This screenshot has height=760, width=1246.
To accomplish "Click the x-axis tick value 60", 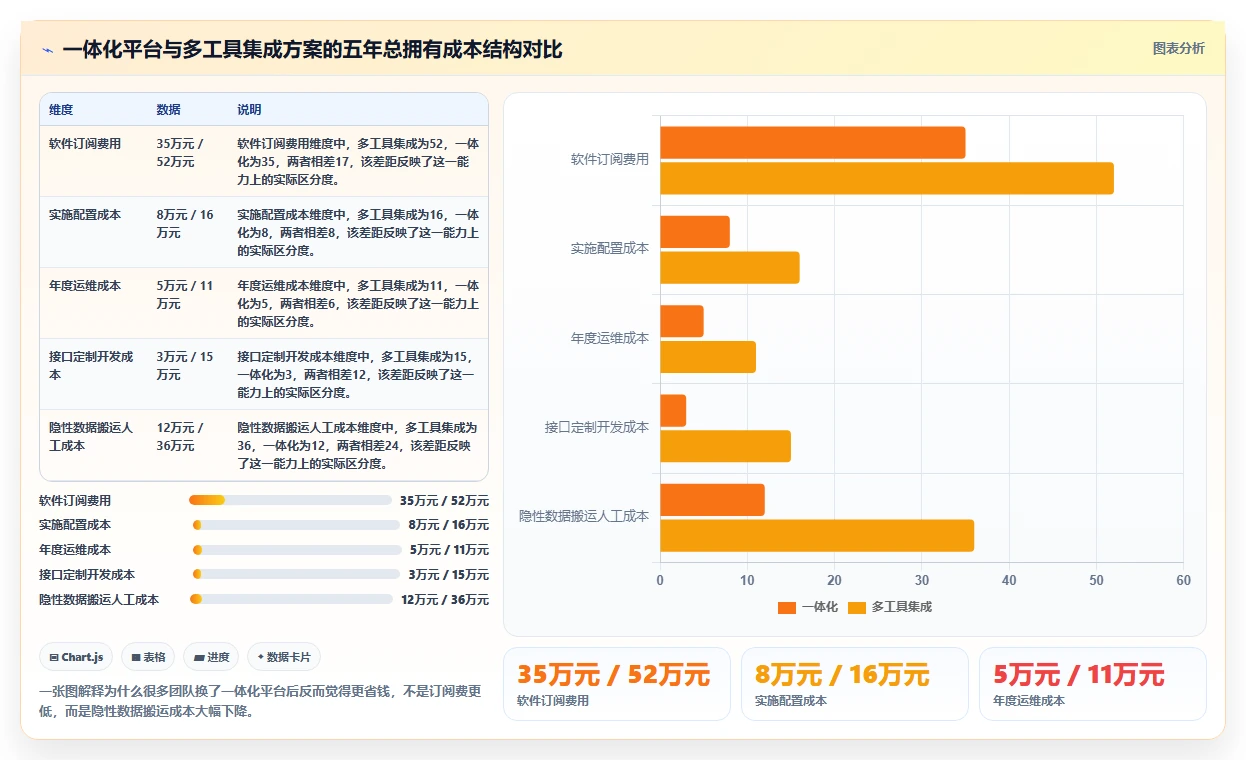I will (x=1183, y=580).
